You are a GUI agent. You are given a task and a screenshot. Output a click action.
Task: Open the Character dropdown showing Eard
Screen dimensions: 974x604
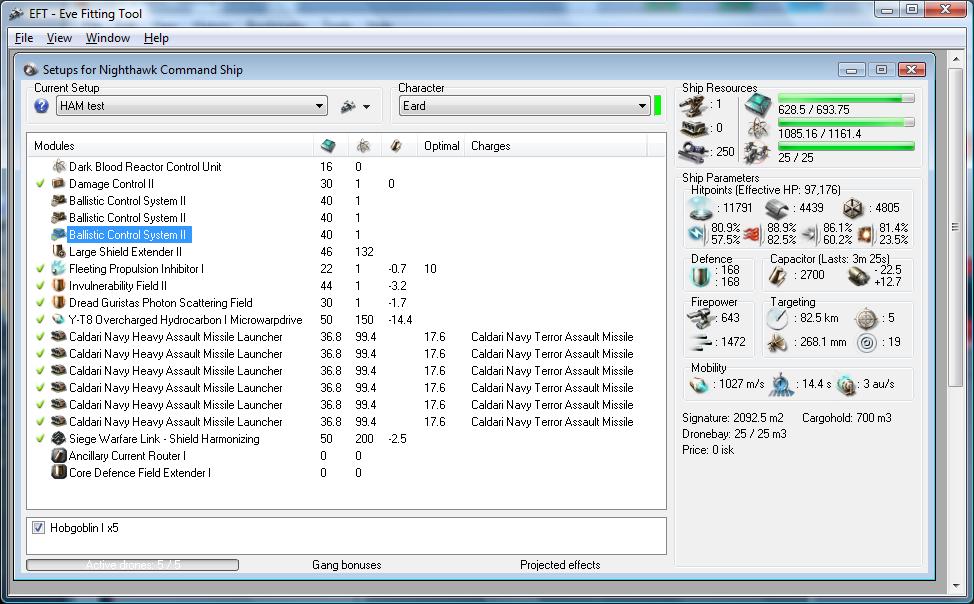click(x=525, y=106)
